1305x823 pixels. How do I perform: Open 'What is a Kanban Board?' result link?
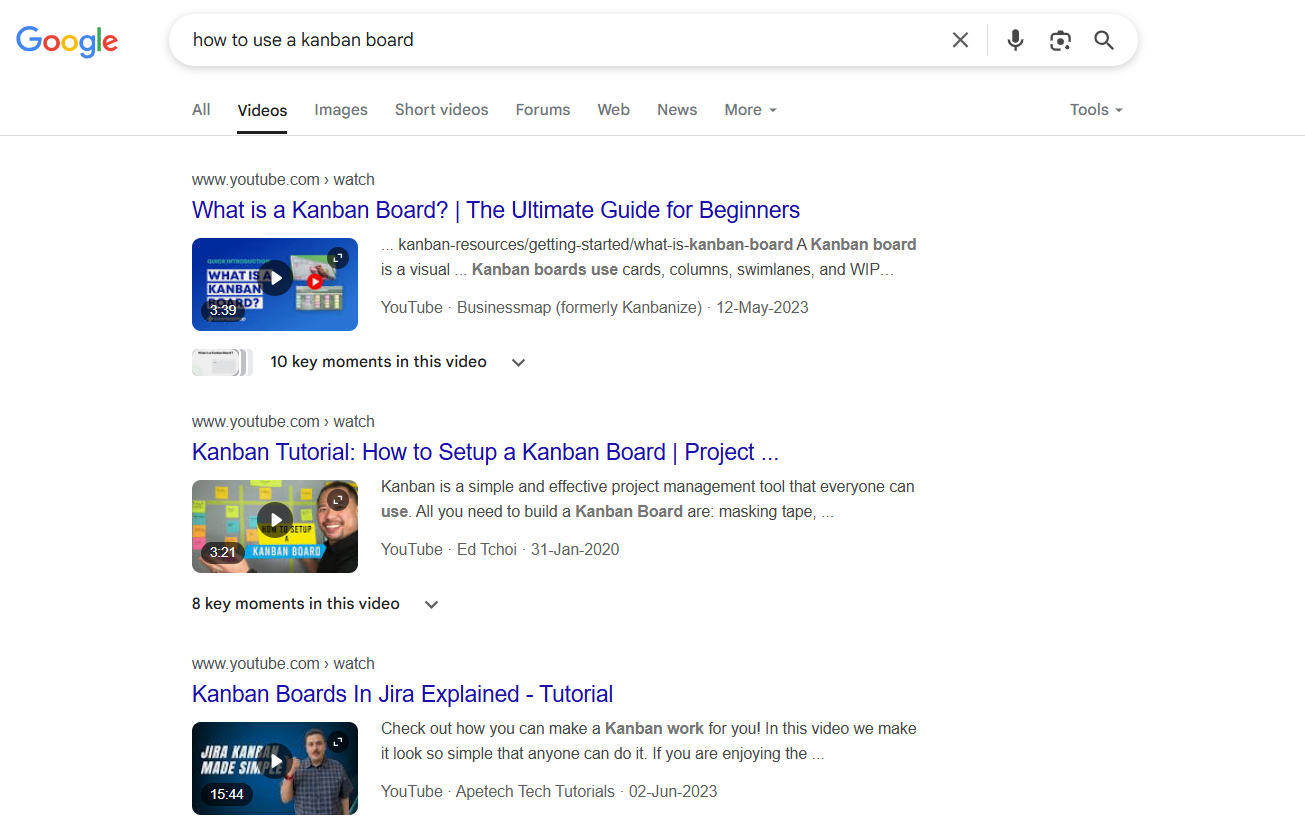pyautogui.click(x=496, y=210)
